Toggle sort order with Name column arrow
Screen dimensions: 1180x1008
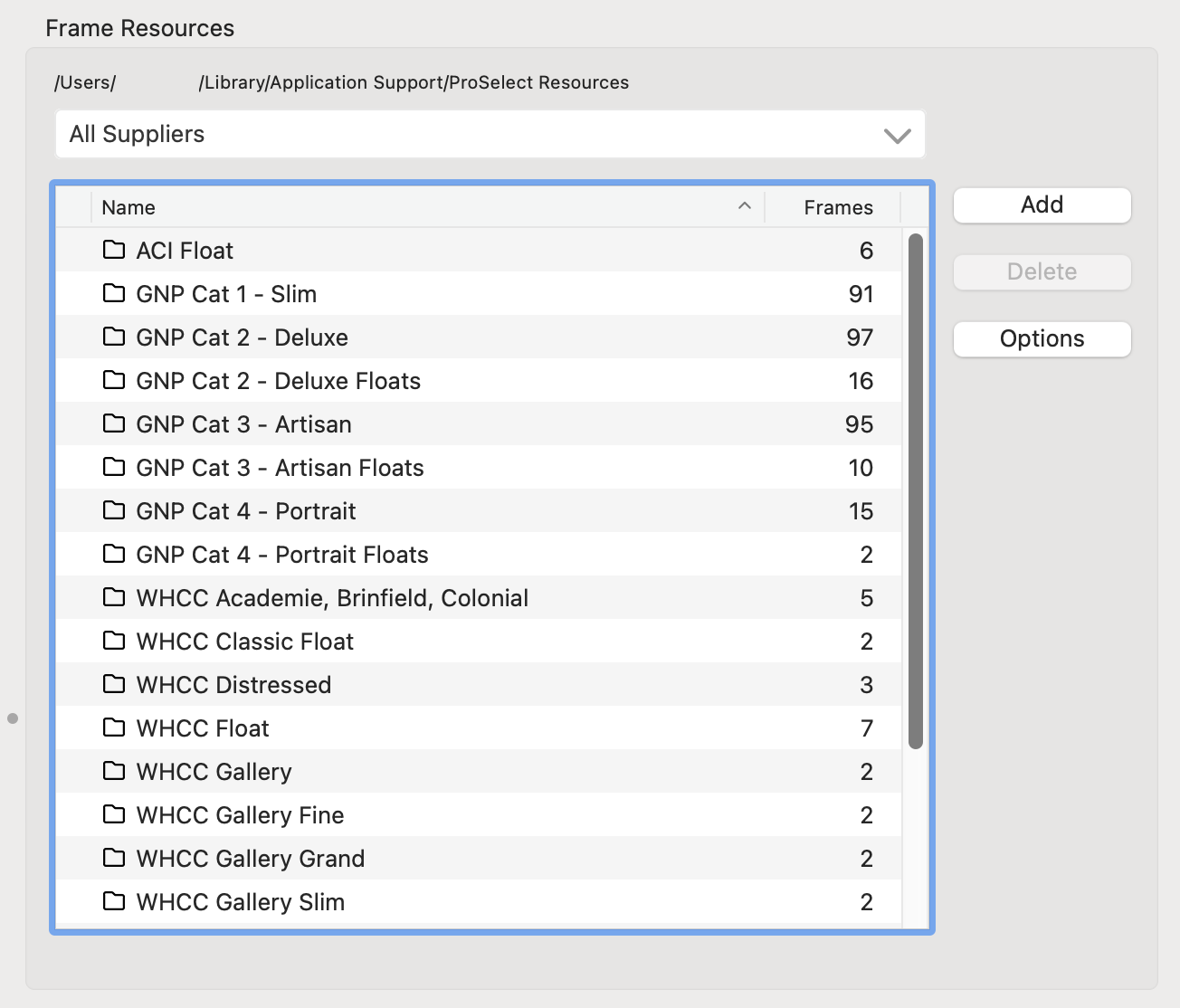[745, 206]
